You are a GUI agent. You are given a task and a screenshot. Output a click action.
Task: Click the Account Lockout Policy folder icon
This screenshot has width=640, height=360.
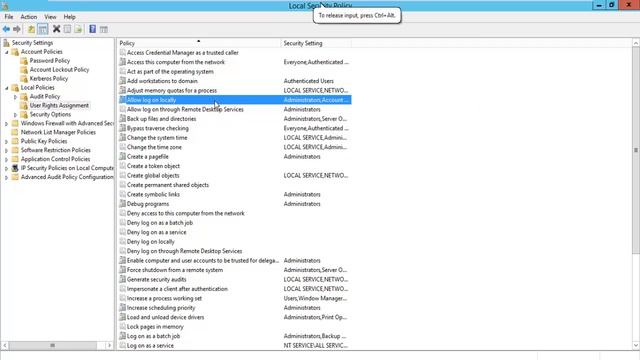click(x=24, y=70)
